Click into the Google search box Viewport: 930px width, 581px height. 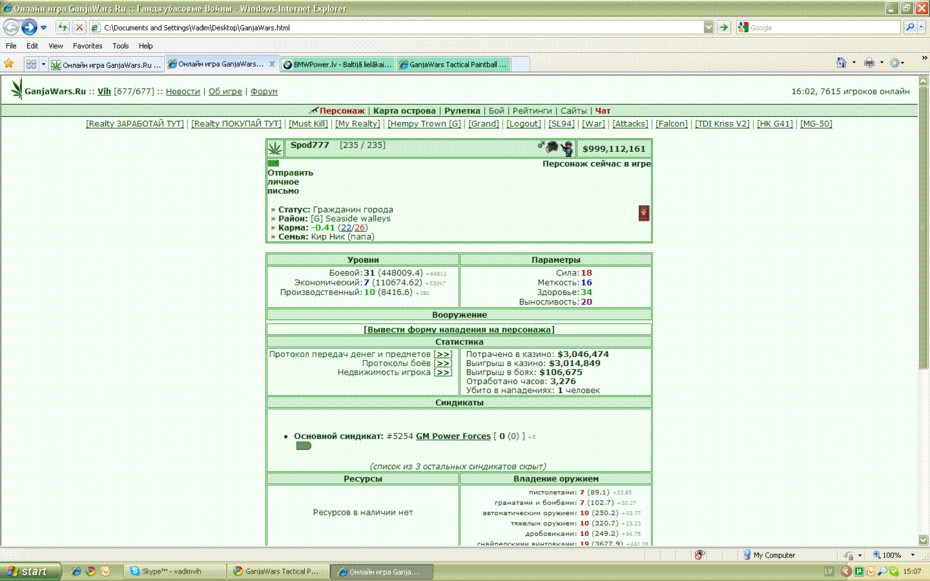(824, 27)
